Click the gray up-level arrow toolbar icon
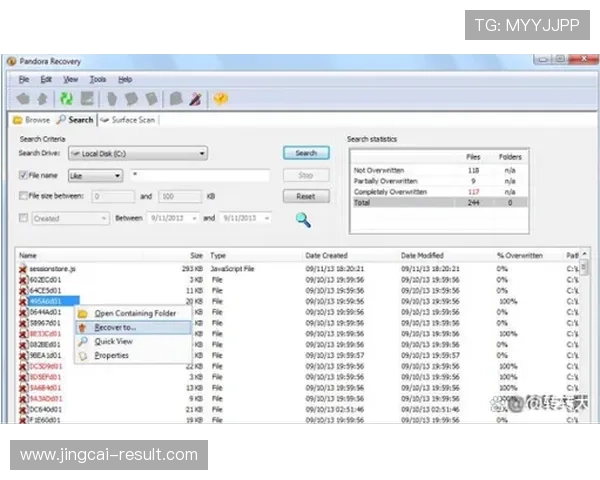This screenshot has height=480, width=600. tap(42, 99)
